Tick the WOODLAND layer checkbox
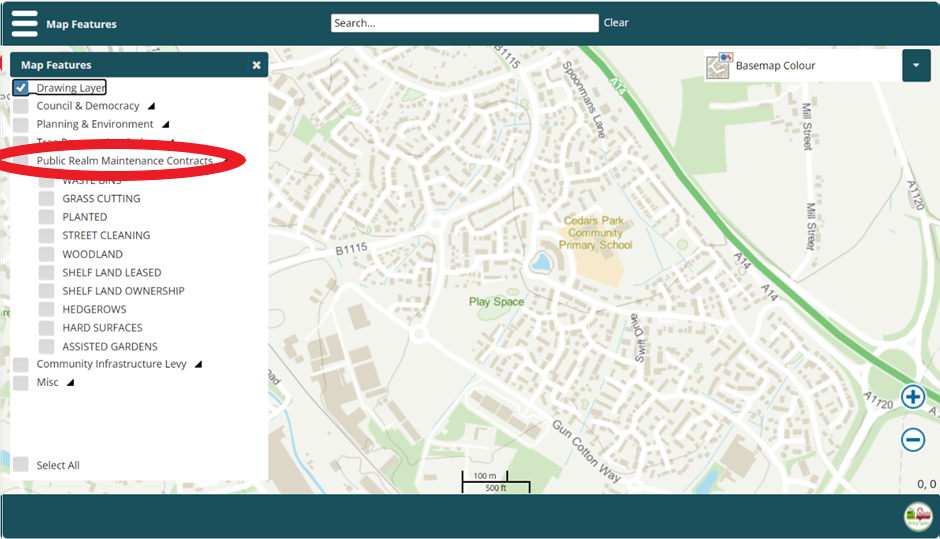 (46, 254)
